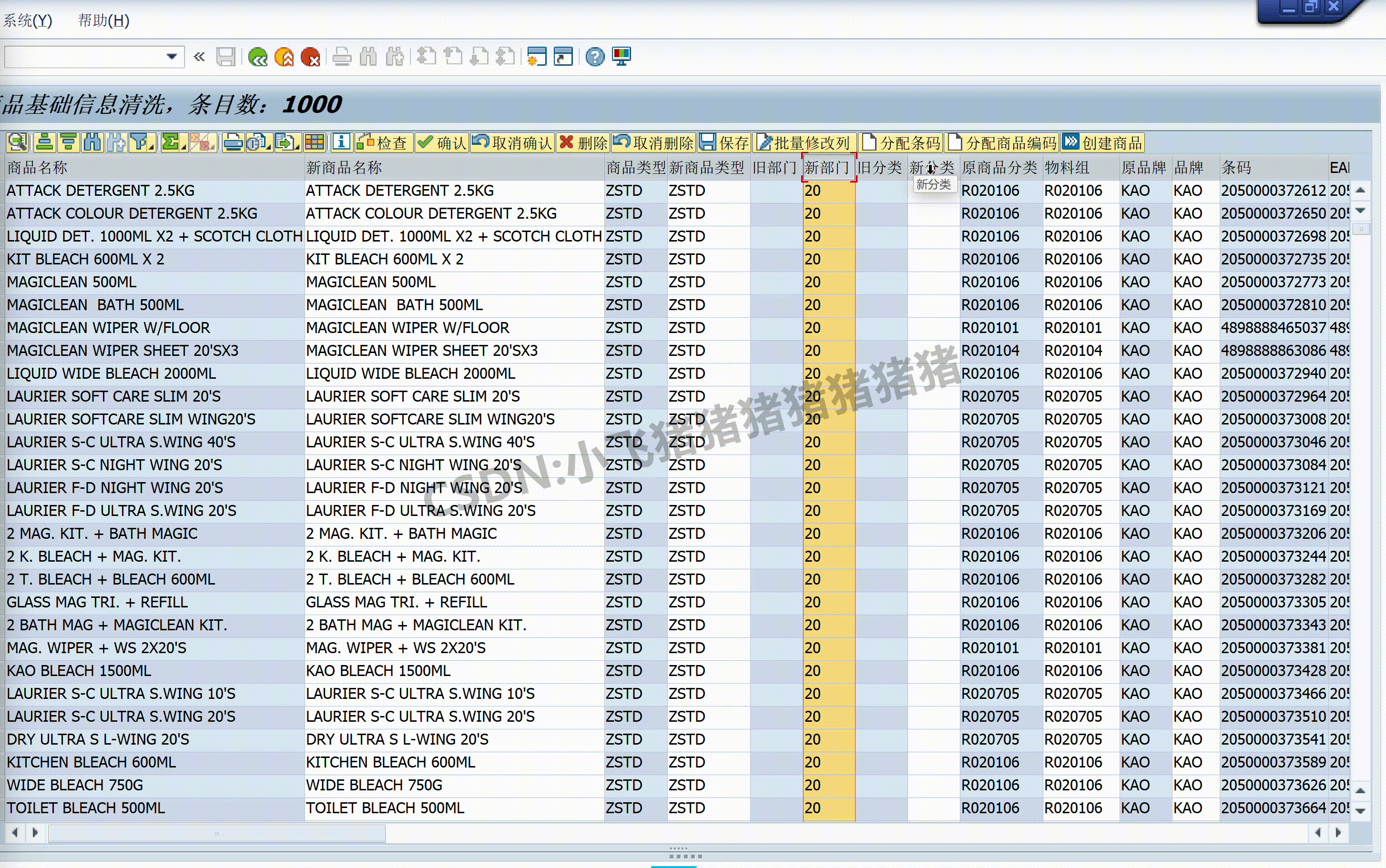
Task: Open the Set Filter funnel icon
Action: [x=142, y=142]
